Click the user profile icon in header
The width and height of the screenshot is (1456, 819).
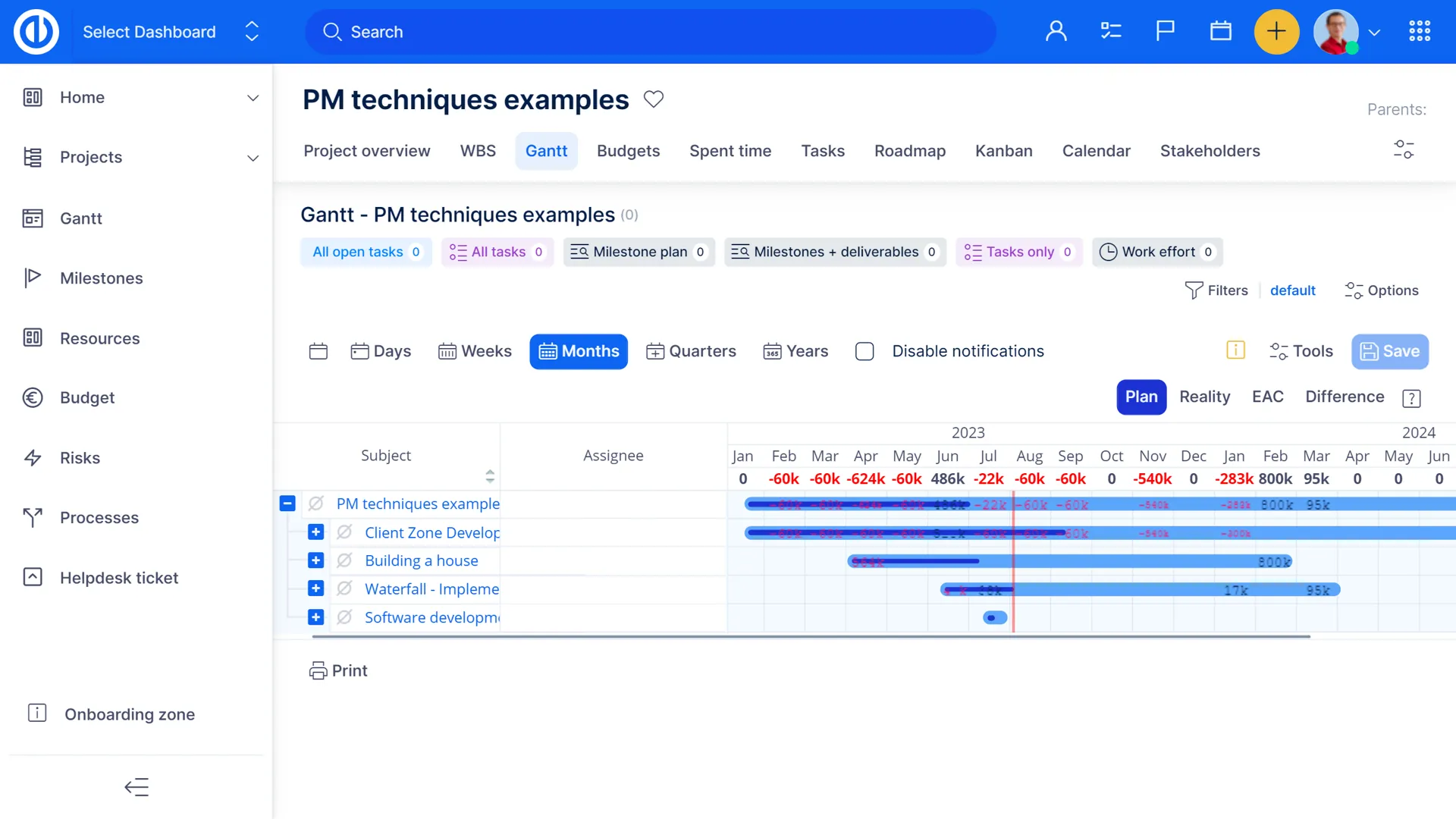coord(1056,31)
